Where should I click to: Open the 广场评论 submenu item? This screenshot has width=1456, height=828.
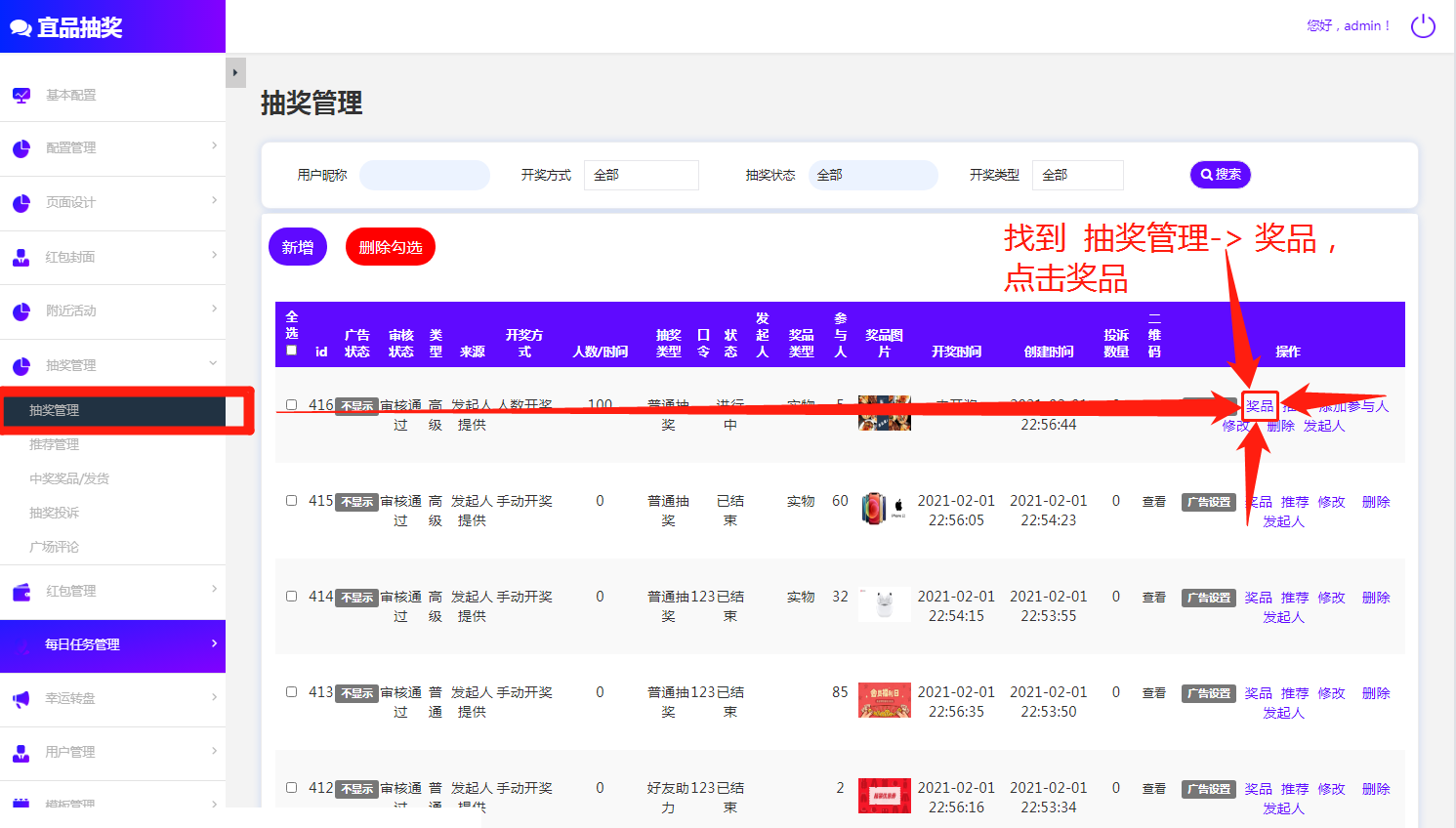coord(55,547)
